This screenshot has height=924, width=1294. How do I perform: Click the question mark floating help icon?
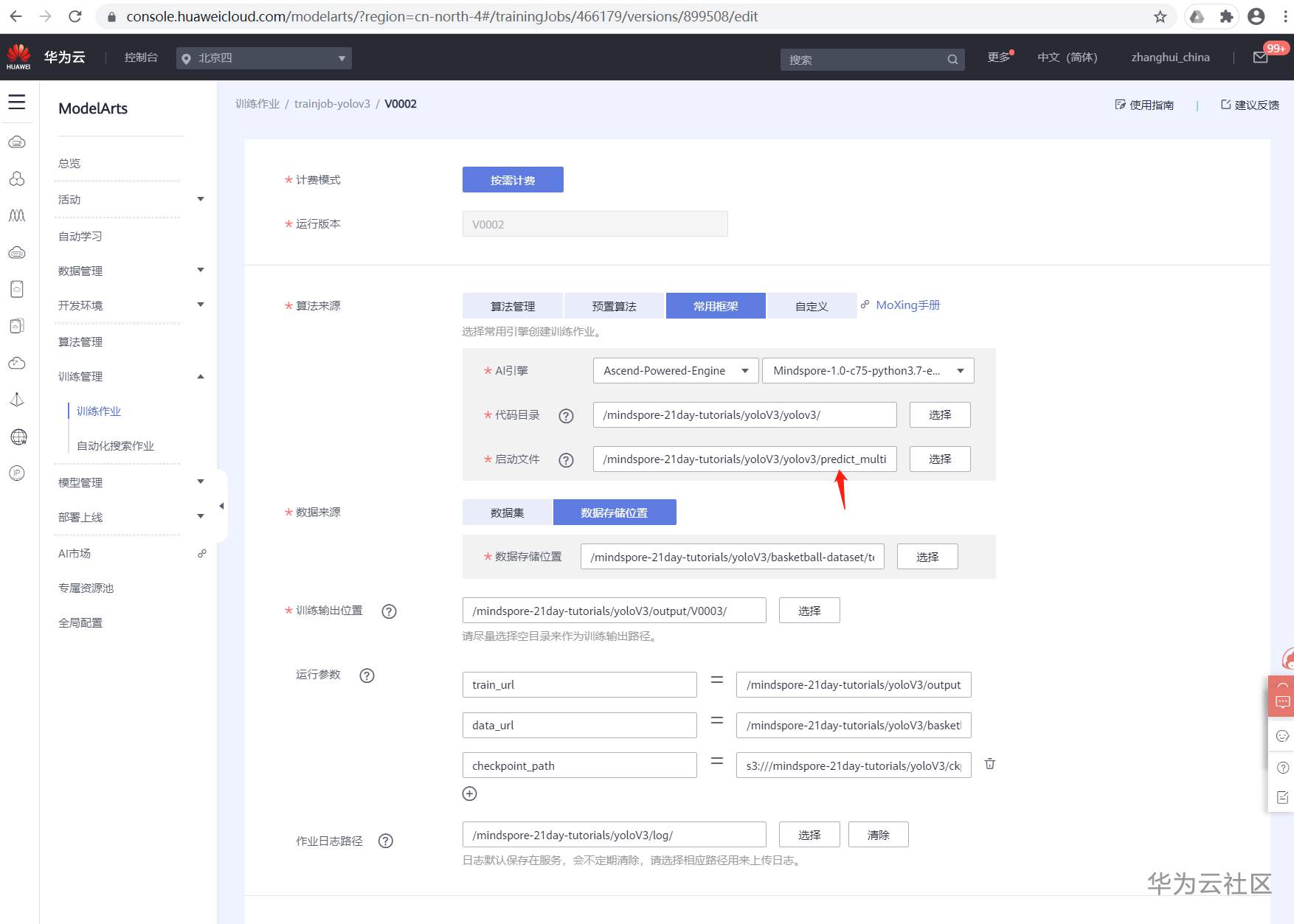click(x=1283, y=768)
